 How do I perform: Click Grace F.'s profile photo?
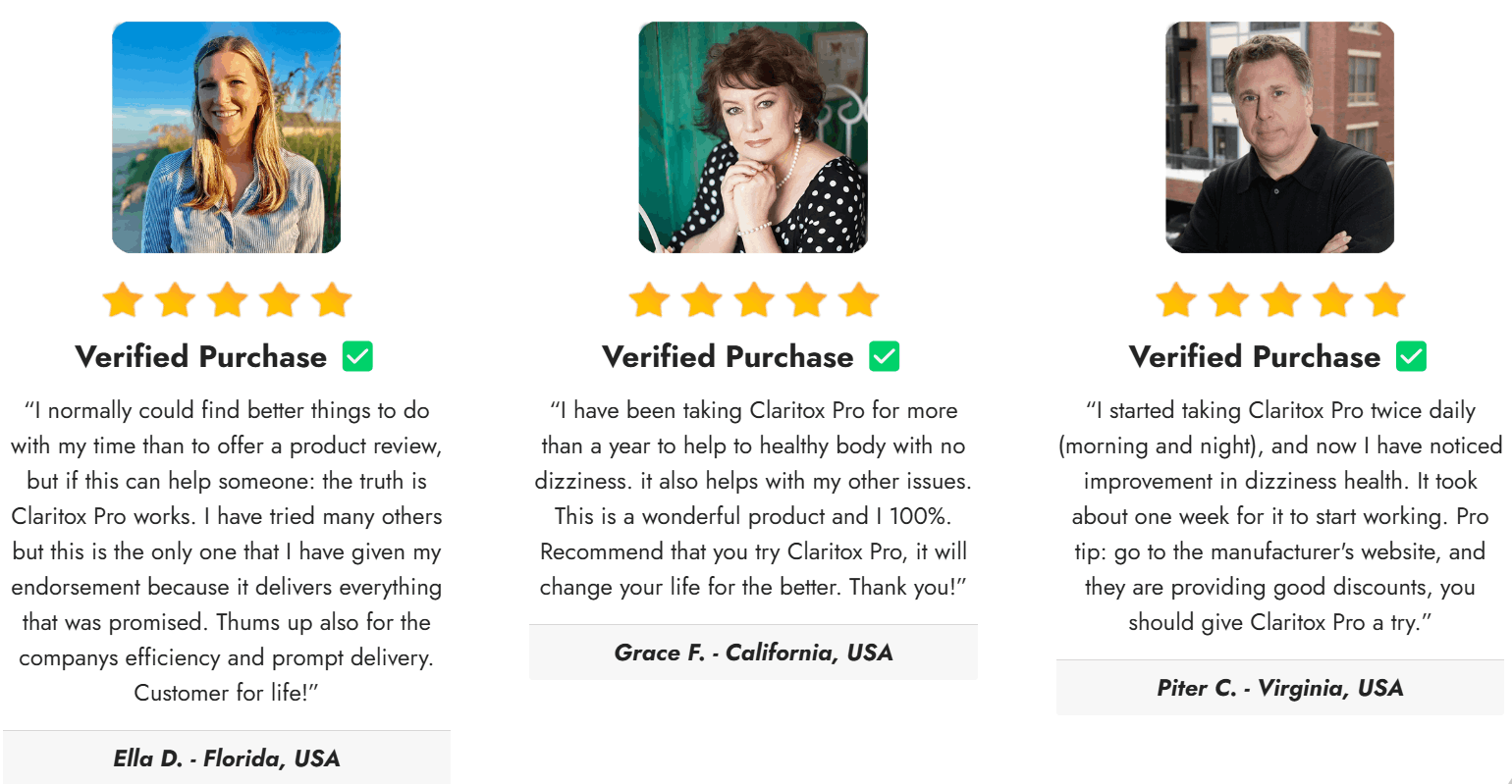point(753,137)
